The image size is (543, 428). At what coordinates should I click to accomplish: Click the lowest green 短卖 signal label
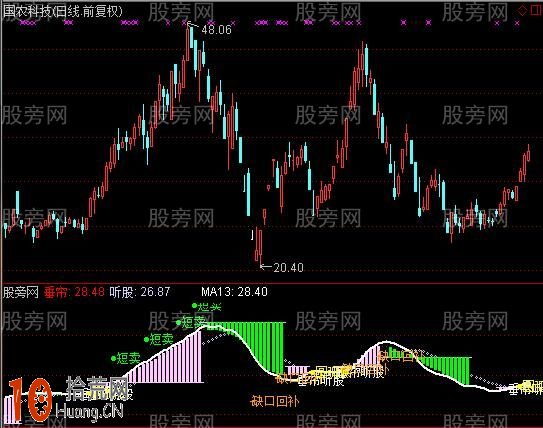click(126, 358)
